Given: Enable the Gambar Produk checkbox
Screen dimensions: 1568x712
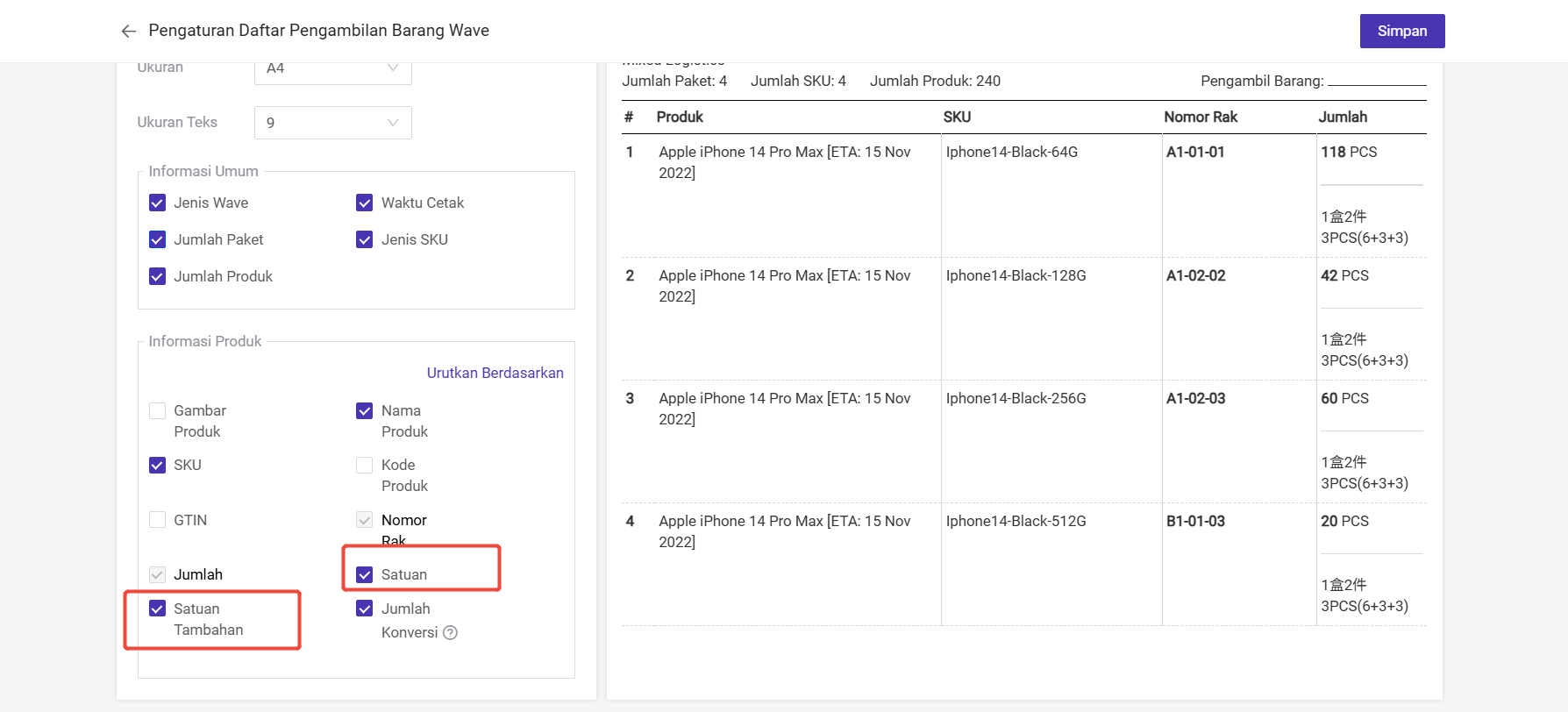Looking at the screenshot, I should coord(158,410).
